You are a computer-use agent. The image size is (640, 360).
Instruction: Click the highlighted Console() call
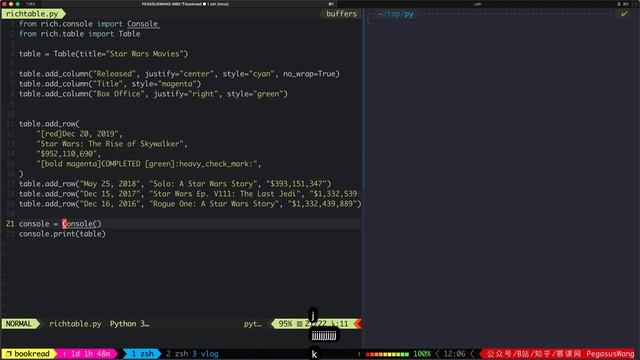[82, 224]
